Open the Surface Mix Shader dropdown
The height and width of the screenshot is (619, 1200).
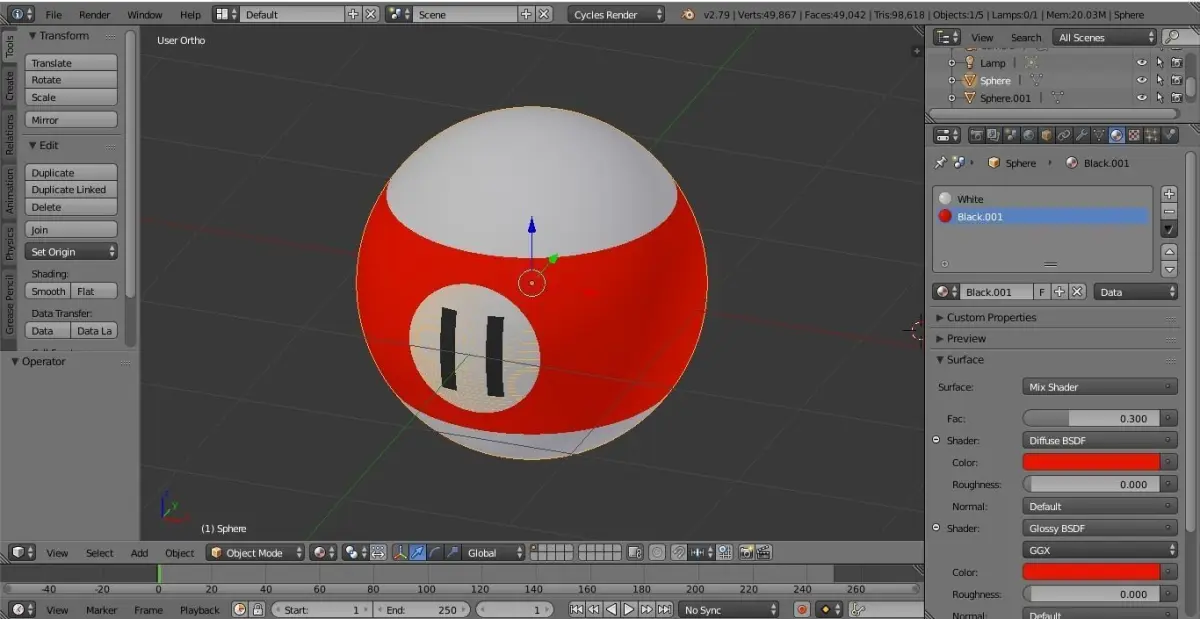(x=1100, y=387)
